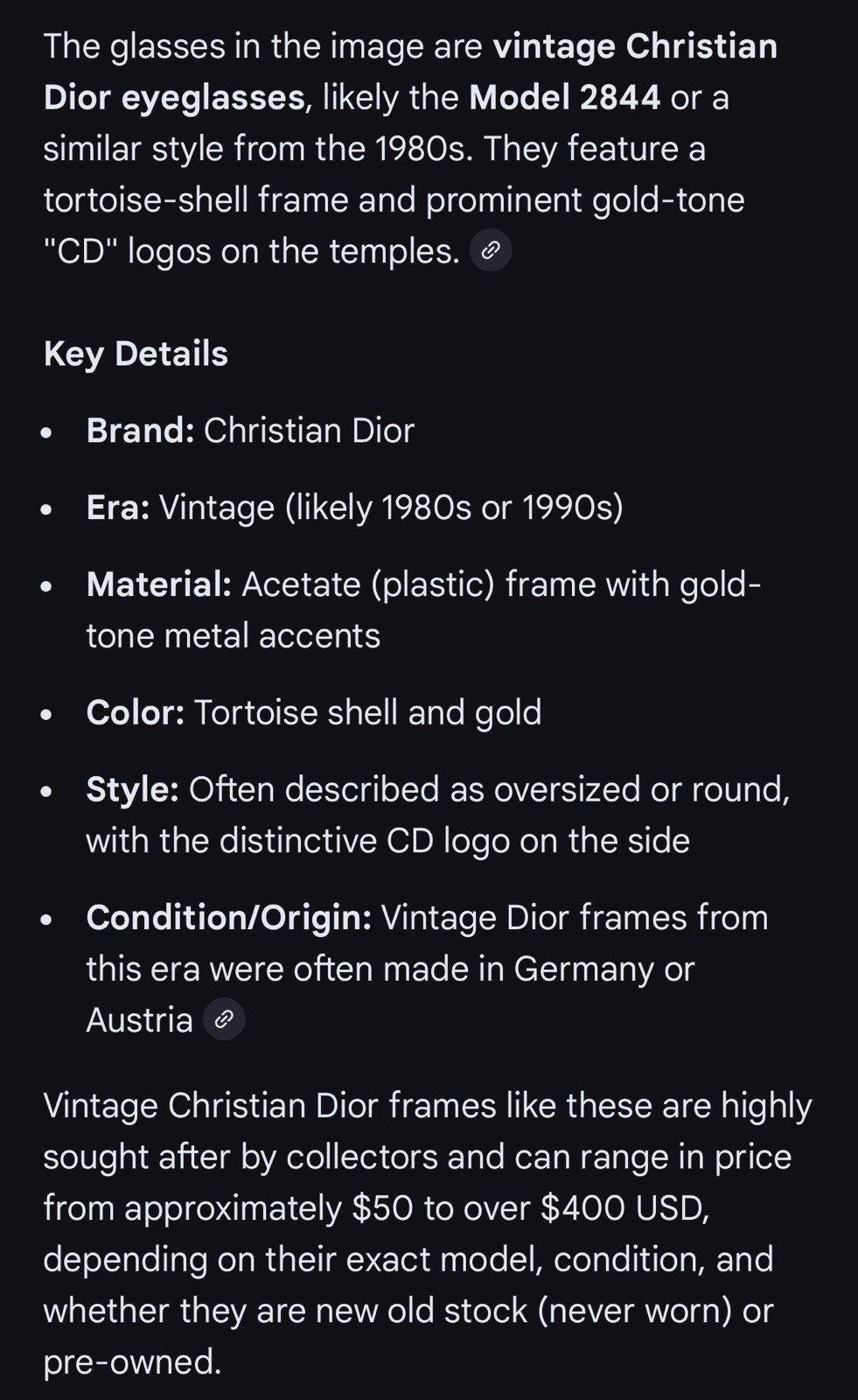Click the "Color:" bullet label
The image size is (858, 1400).
pyautogui.click(x=135, y=712)
